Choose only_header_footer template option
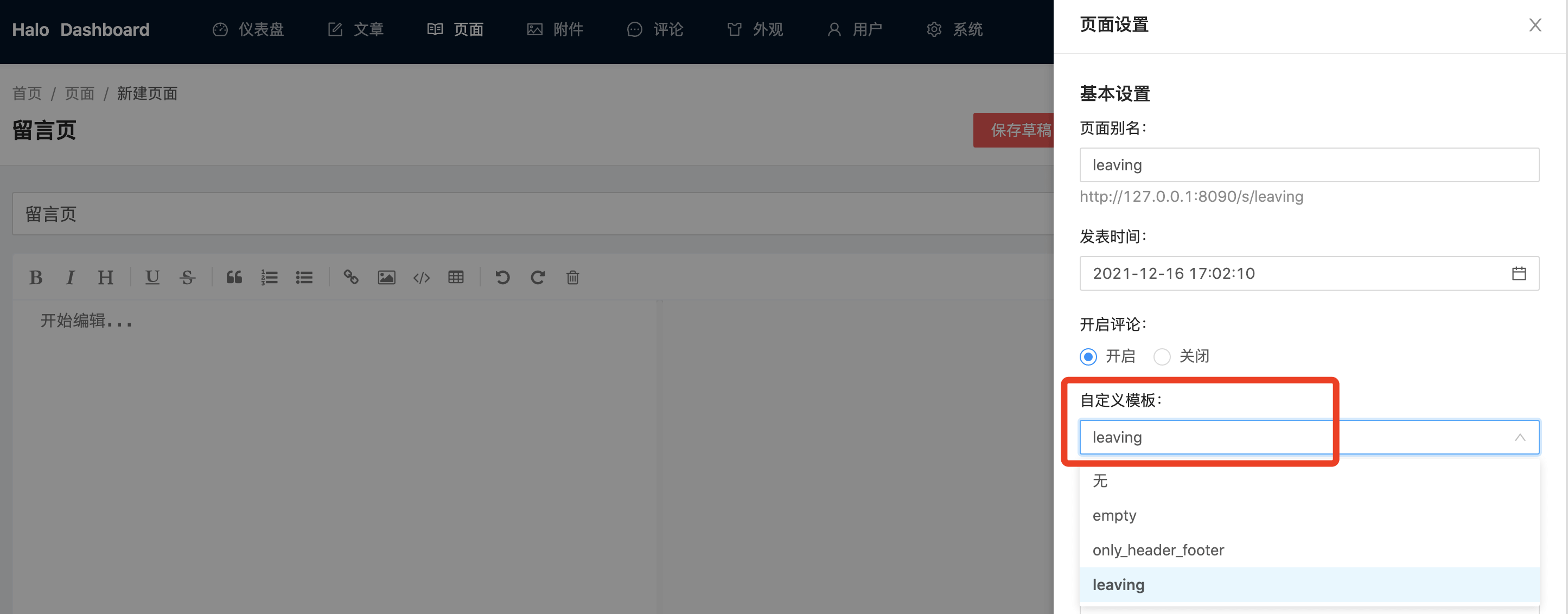This screenshot has width=1568, height=614. [x=1158, y=550]
